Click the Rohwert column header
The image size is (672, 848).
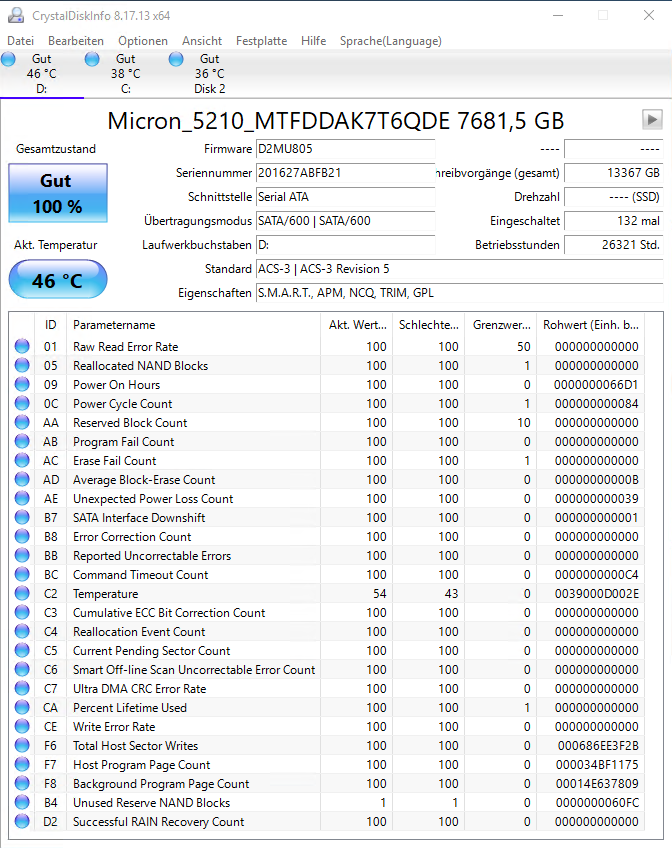pos(591,324)
